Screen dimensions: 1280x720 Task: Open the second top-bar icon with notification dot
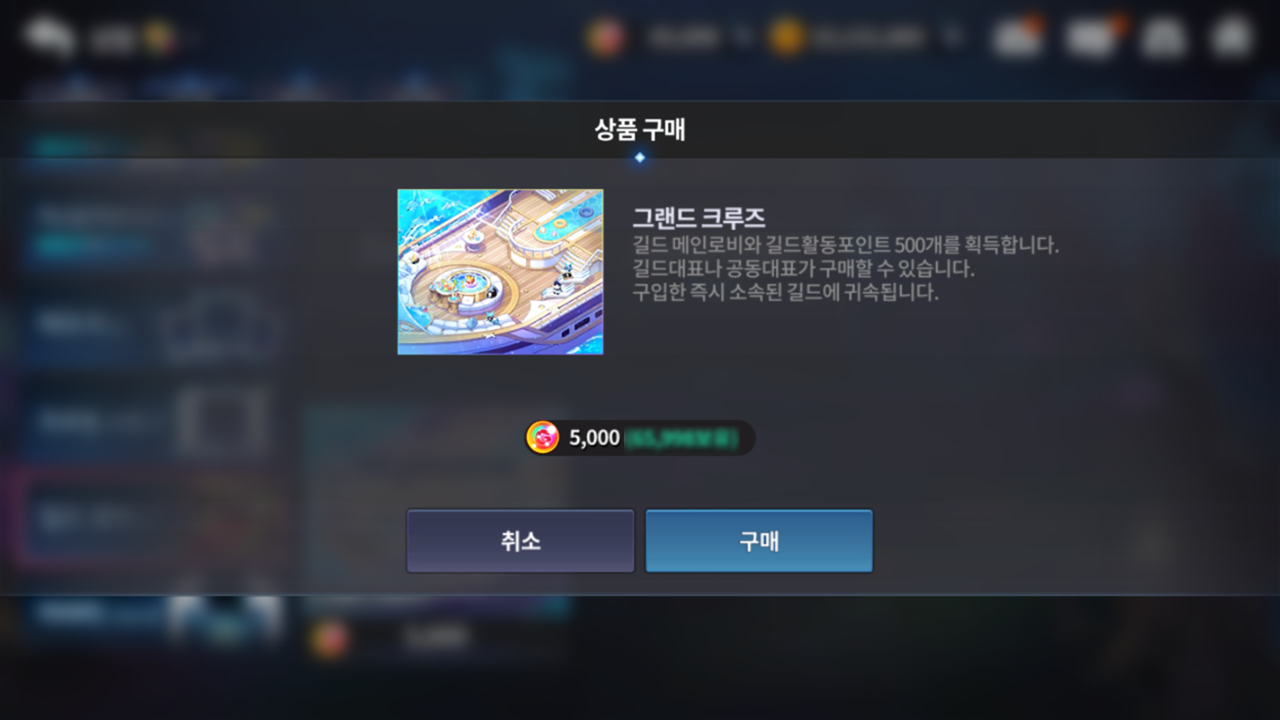coord(1090,37)
